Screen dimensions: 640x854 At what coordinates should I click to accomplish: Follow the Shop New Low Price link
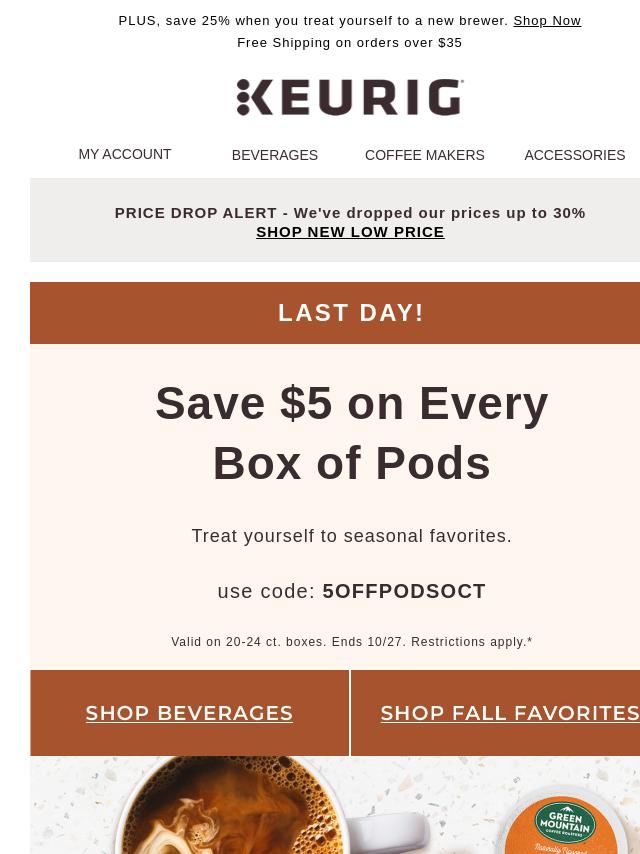(350, 232)
